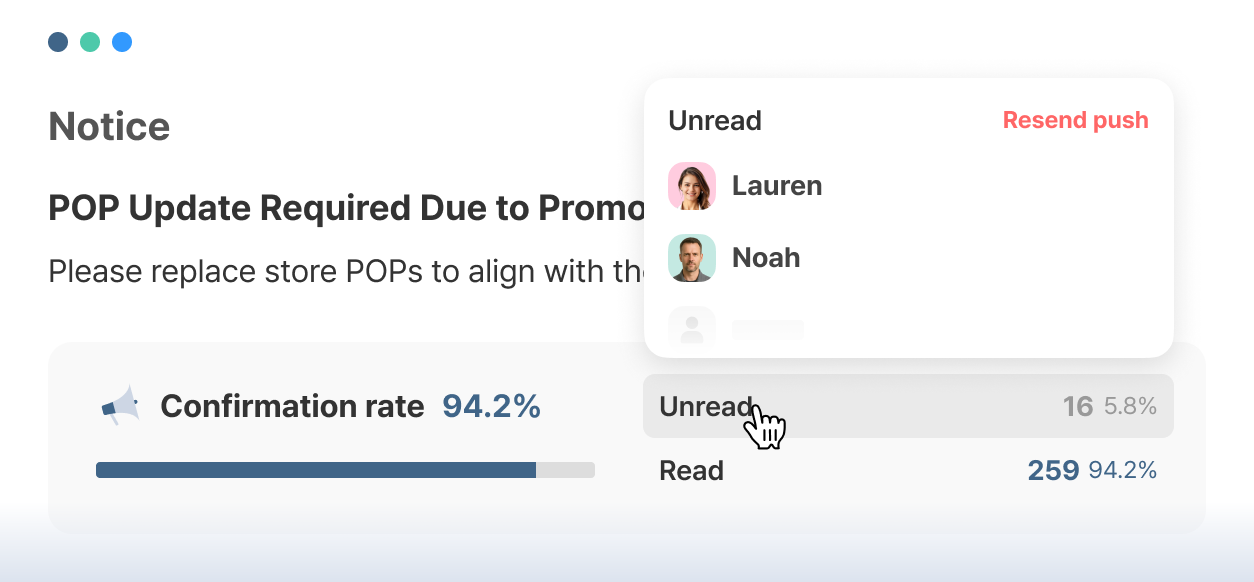This screenshot has height=582, width=1254.
Task: Open the Read row in stats
Action: [908, 470]
